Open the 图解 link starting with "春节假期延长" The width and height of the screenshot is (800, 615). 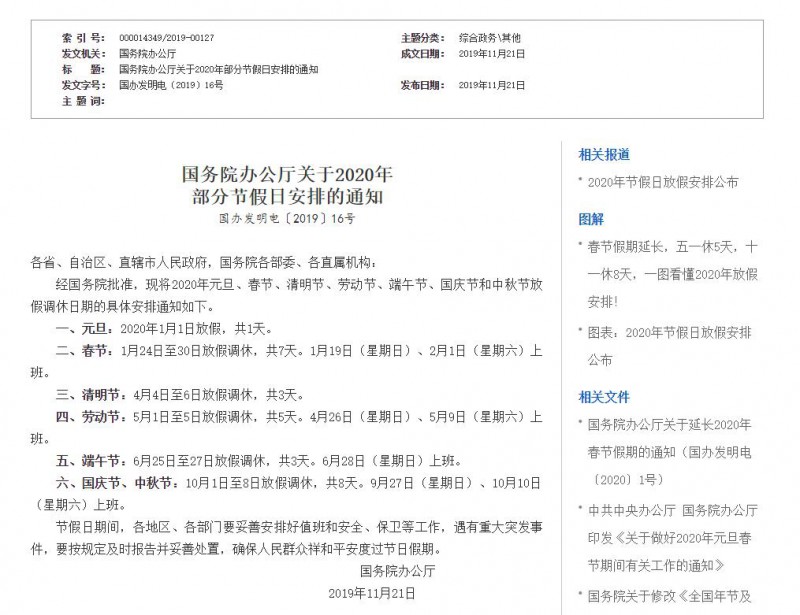(672, 275)
